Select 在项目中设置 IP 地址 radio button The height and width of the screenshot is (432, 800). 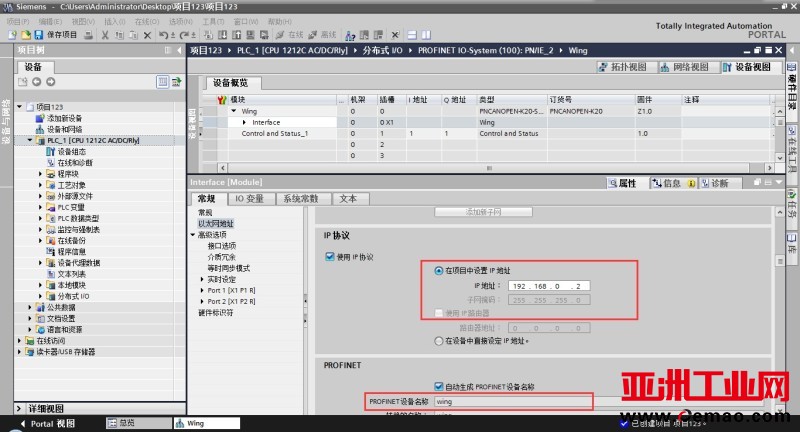pyautogui.click(x=438, y=270)
